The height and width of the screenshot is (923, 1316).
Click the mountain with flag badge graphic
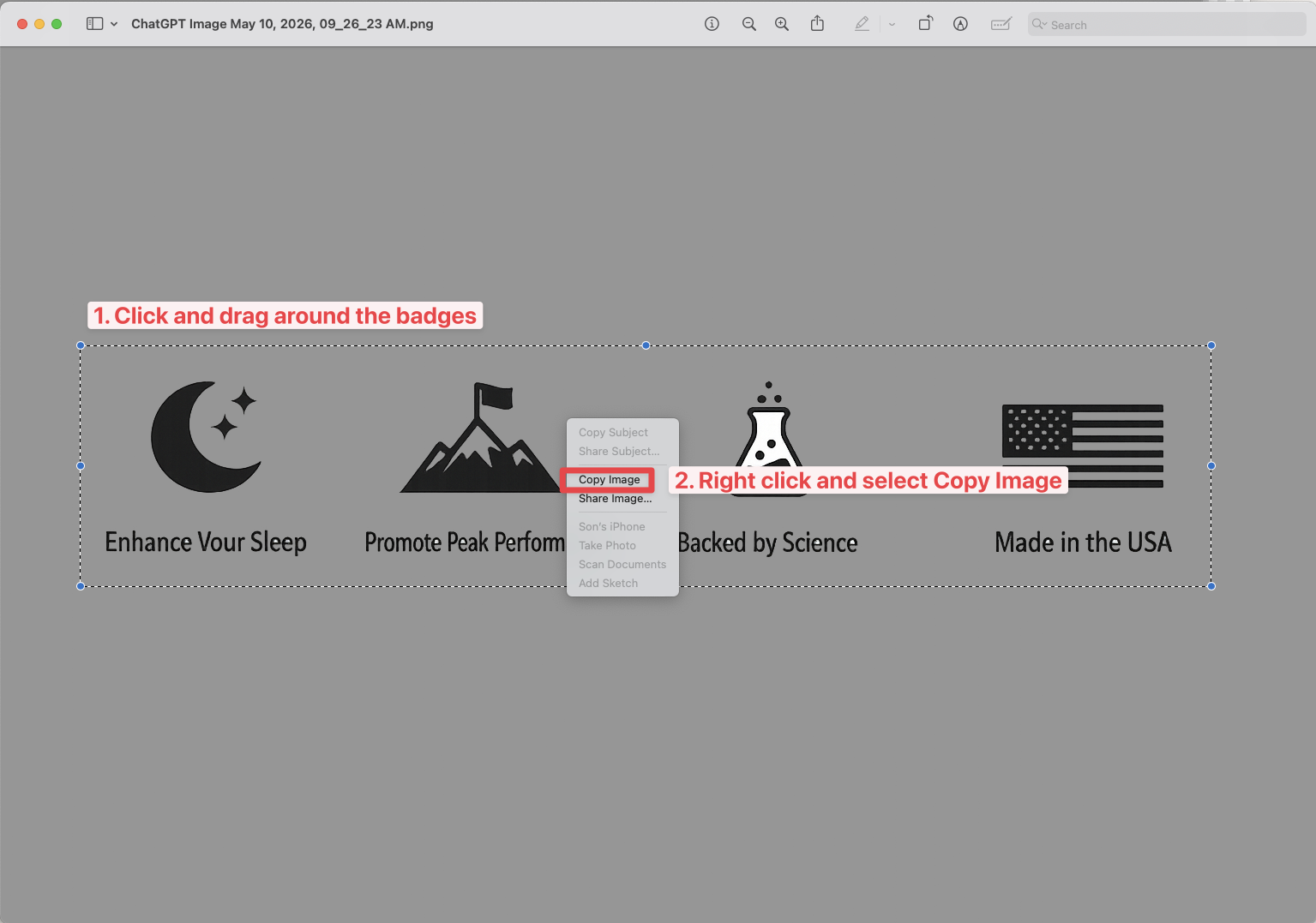[x=479, y=438]
